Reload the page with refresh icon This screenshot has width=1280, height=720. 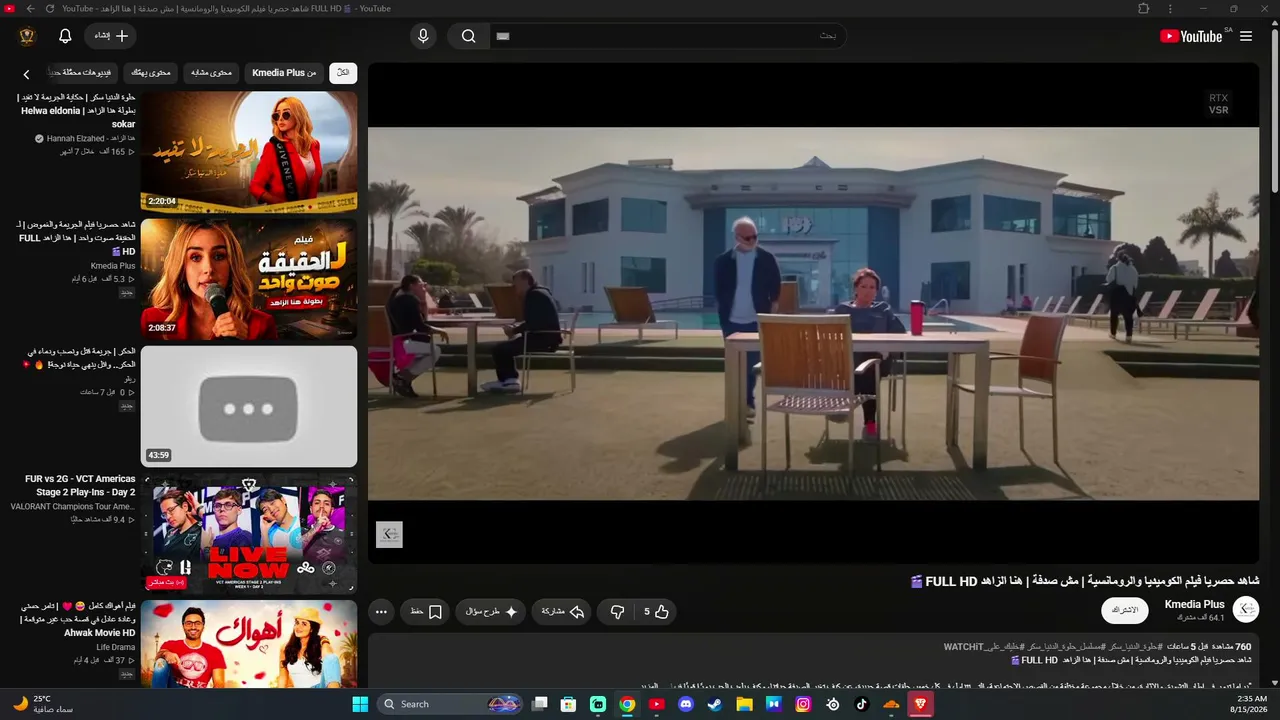[50, 9]
